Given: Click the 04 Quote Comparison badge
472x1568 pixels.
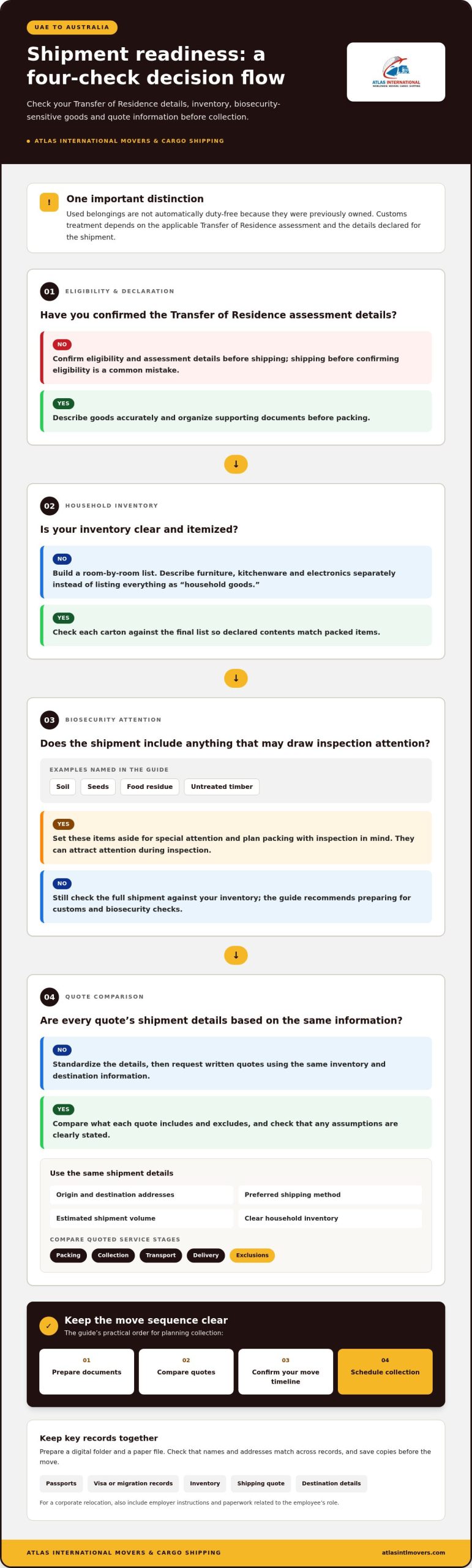Looking at the screenshot, I should tap(50, 997).
